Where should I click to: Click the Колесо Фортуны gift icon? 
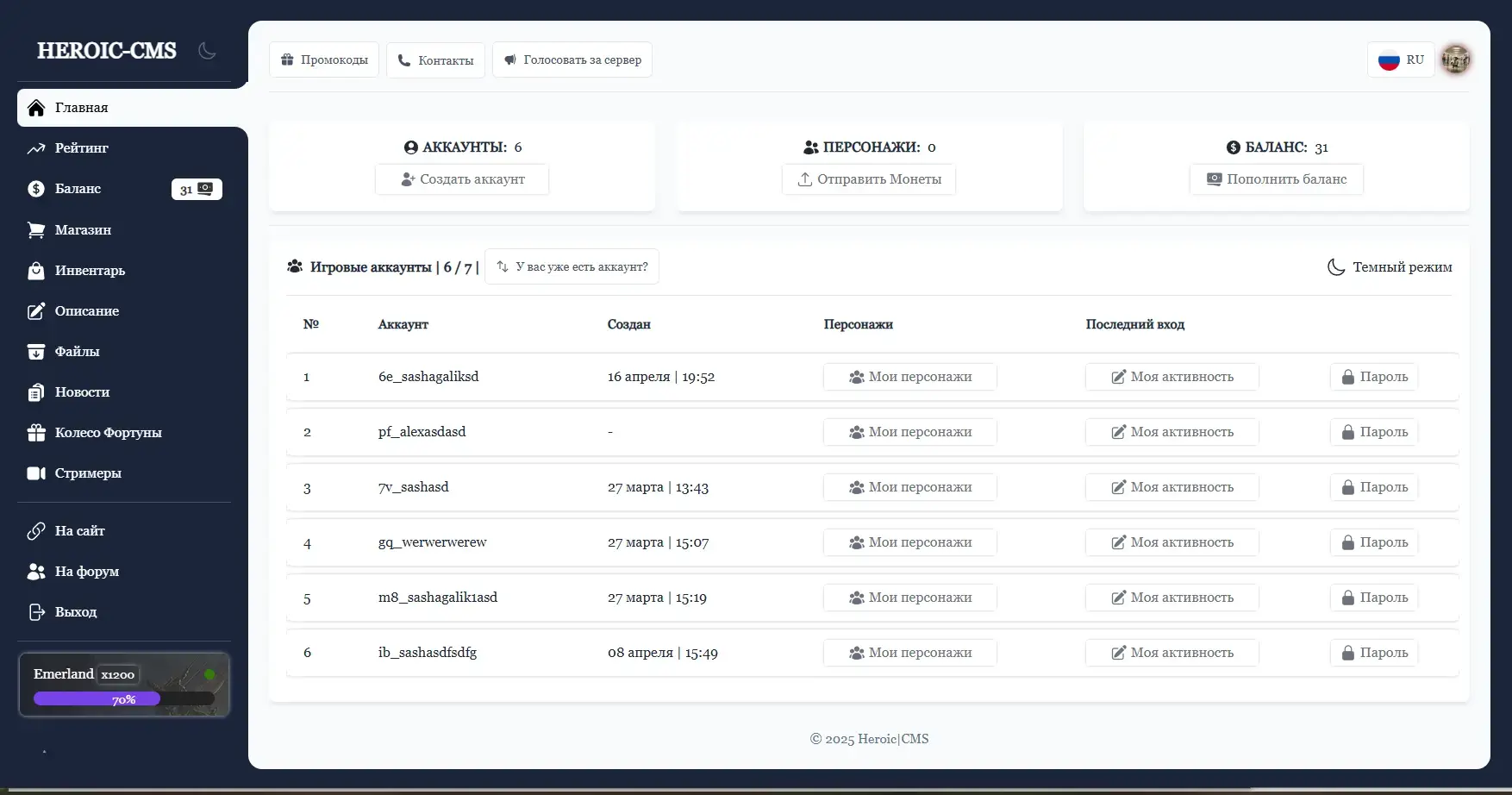coord(36,433)
